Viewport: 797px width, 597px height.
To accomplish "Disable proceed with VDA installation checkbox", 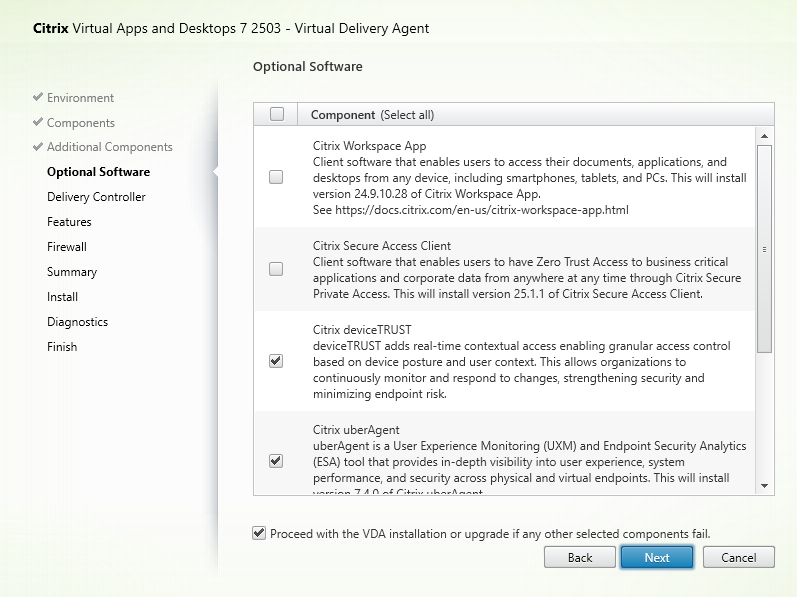I will coord(260,533).
